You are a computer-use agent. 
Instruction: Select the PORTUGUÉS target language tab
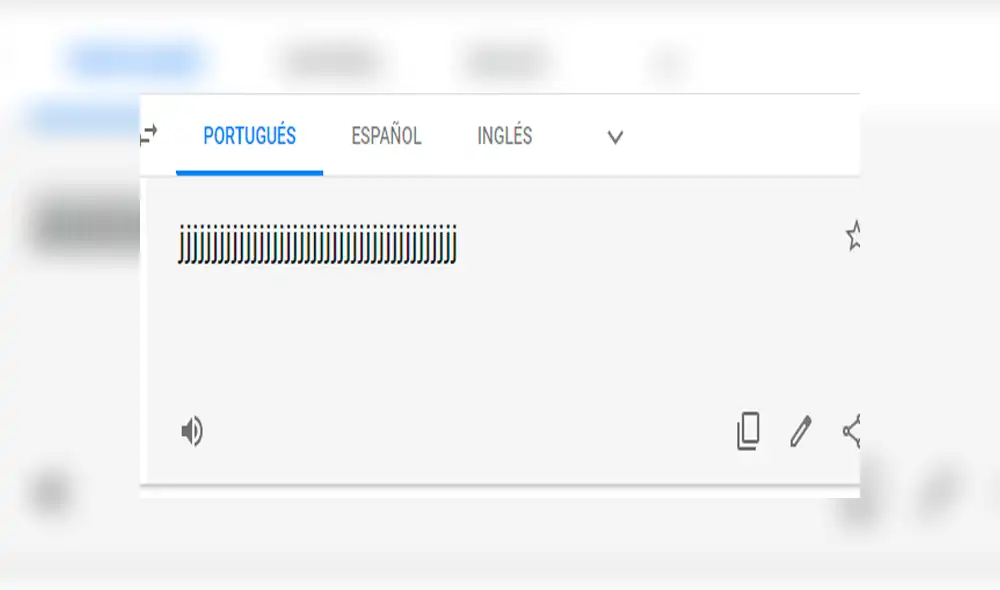coord(249,136)
